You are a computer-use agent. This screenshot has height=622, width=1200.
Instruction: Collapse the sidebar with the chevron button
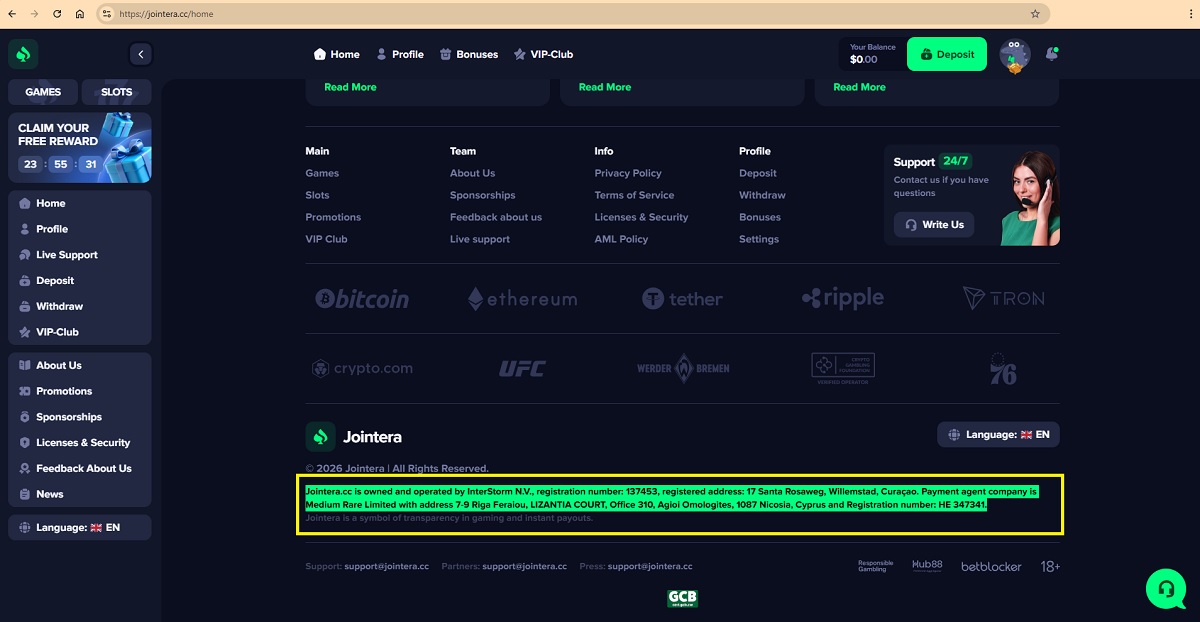click(x=140, y=54)
